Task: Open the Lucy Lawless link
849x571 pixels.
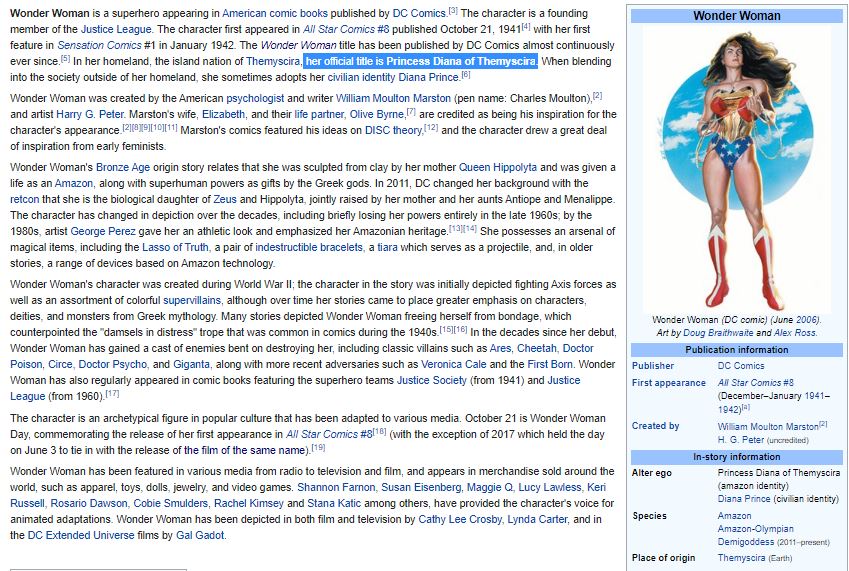Action: point(550,488)
